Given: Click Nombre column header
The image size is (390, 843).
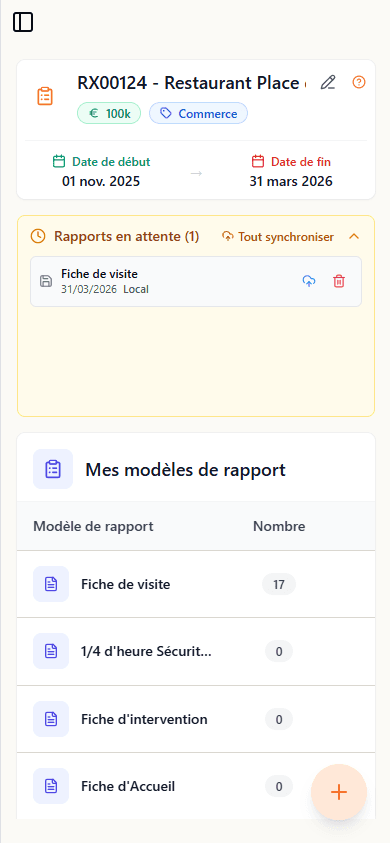Looking at the screenshot, I should [x=279, y=526].
